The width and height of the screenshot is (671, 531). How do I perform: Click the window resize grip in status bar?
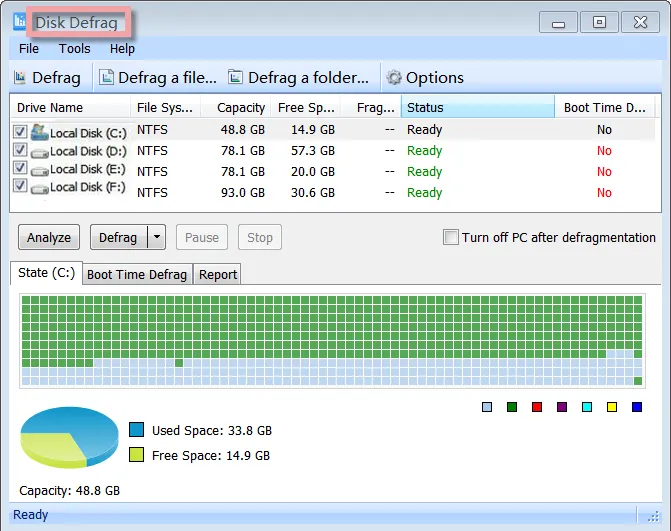point(653,516)
